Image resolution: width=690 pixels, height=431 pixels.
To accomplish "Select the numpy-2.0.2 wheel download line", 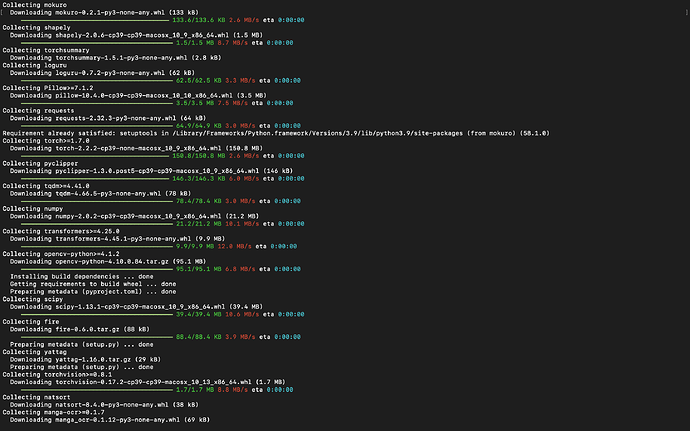I will pos(135,216).
